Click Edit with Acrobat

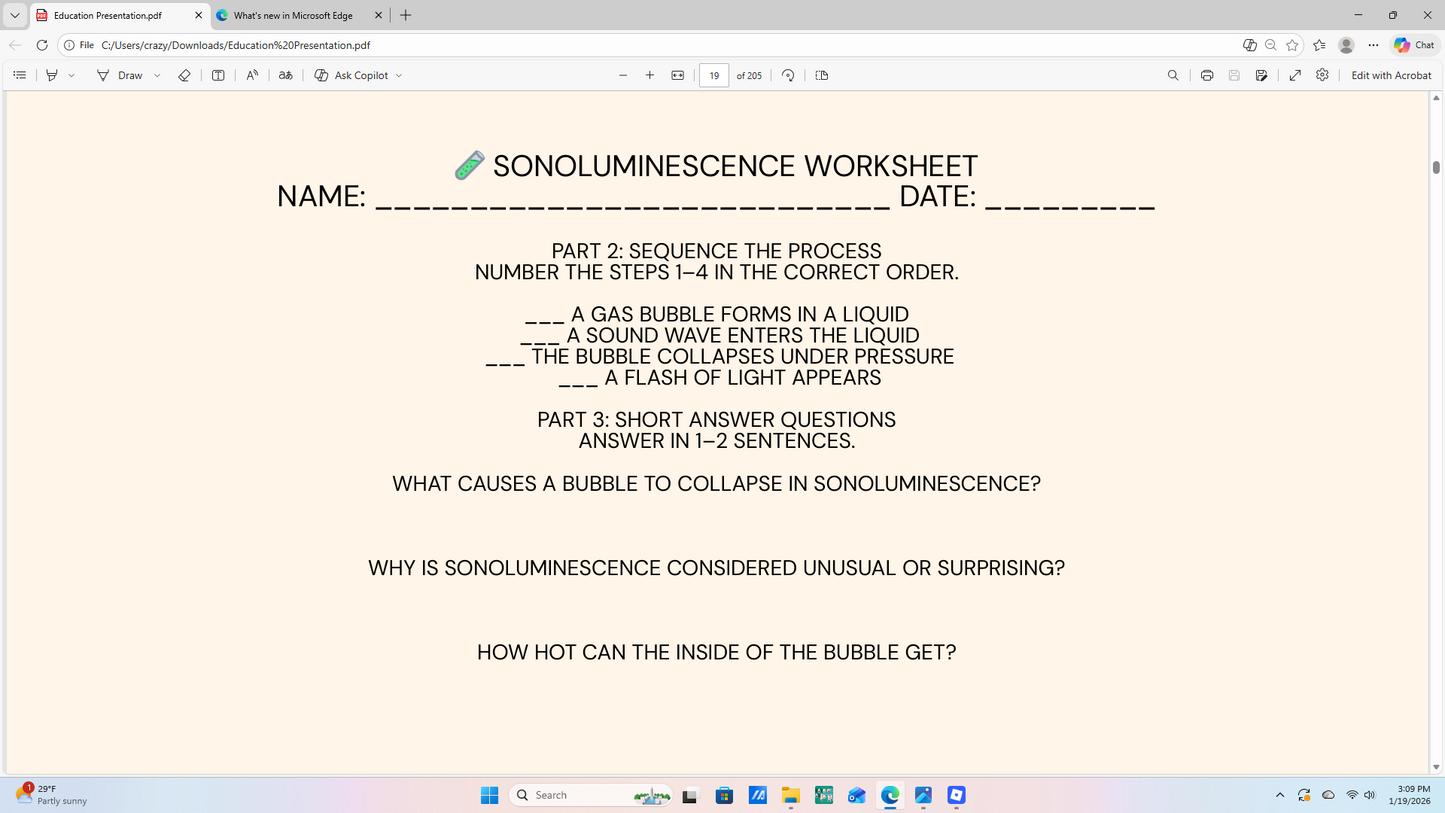point(1391,75)
